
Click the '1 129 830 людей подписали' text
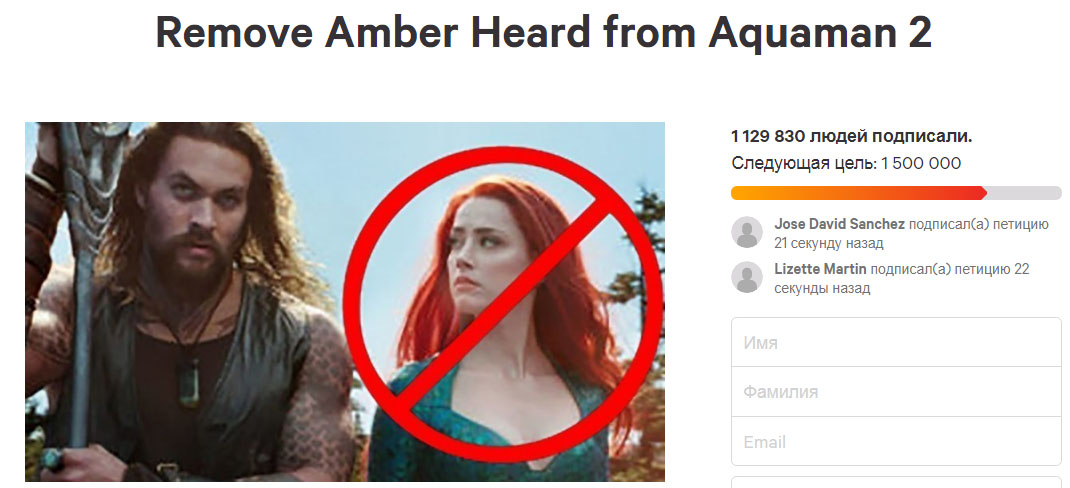pyautogui.click(x=851, y=137)
